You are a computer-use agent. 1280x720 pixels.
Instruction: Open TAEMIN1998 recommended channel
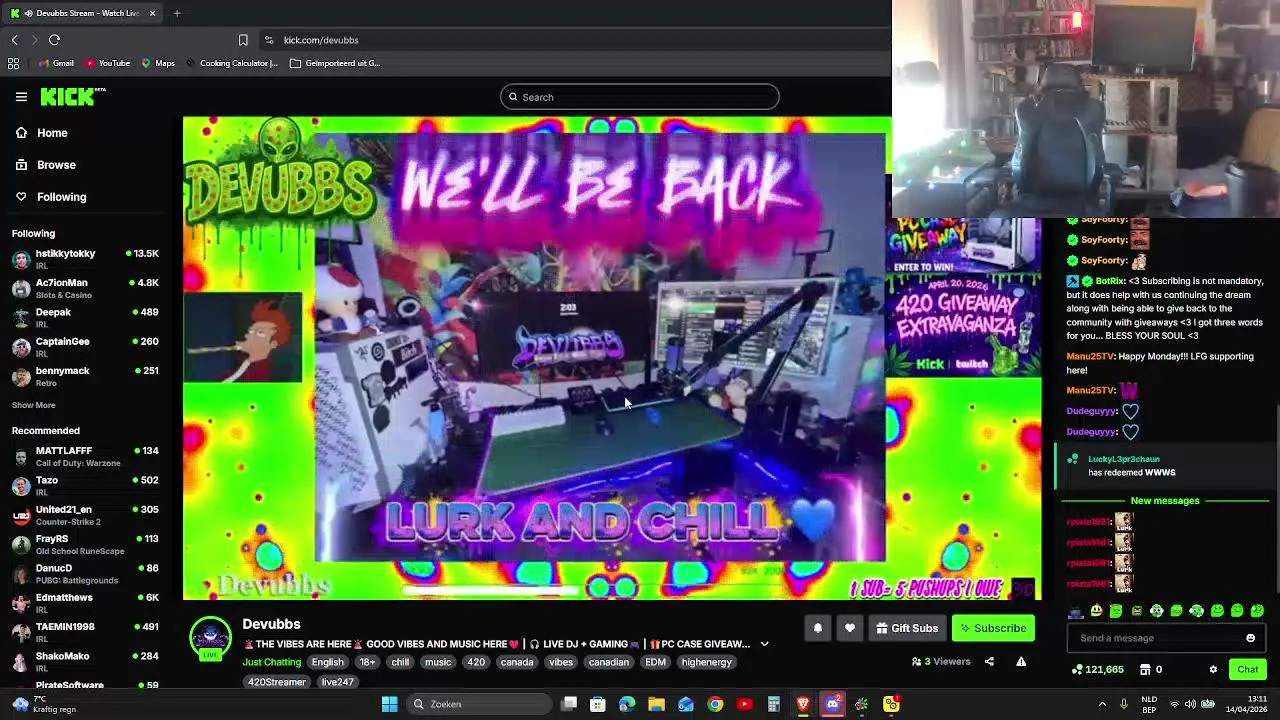click(87, 632)
